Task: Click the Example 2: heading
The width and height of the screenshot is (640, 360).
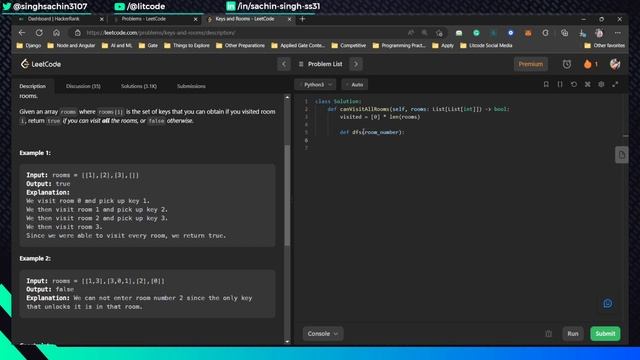Action: 35,258
